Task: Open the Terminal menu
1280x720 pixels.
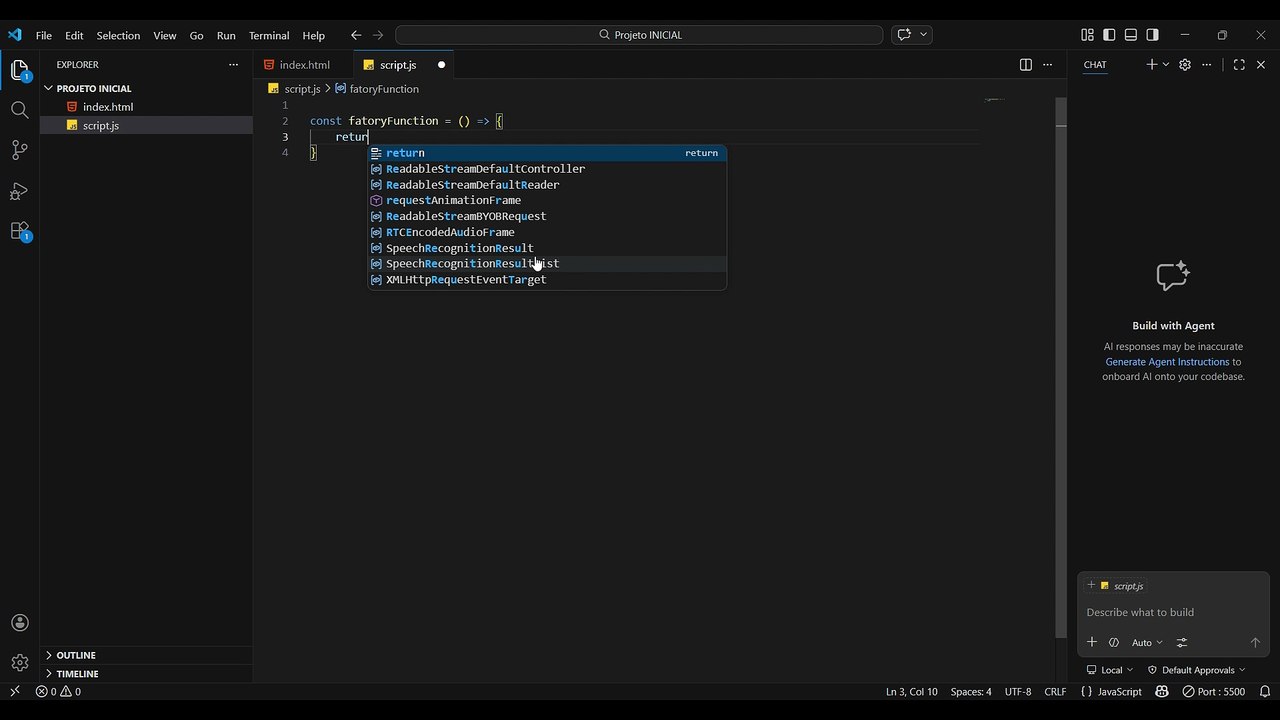Action: point(269,35)
